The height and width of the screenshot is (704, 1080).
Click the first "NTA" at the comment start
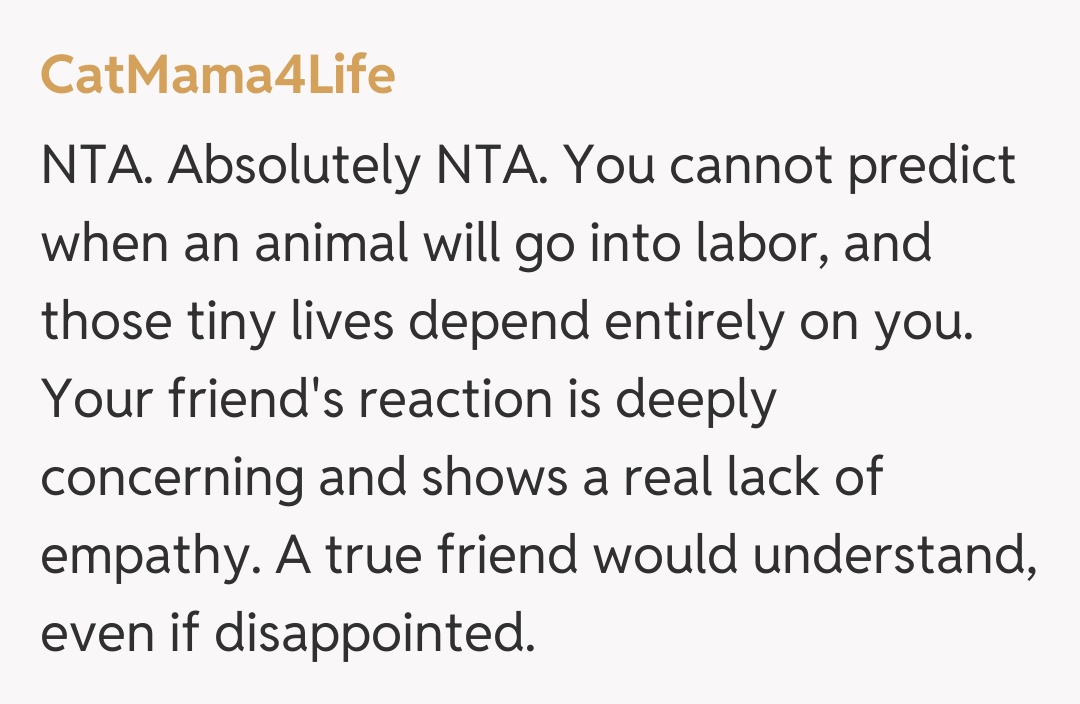click(97, 166)
